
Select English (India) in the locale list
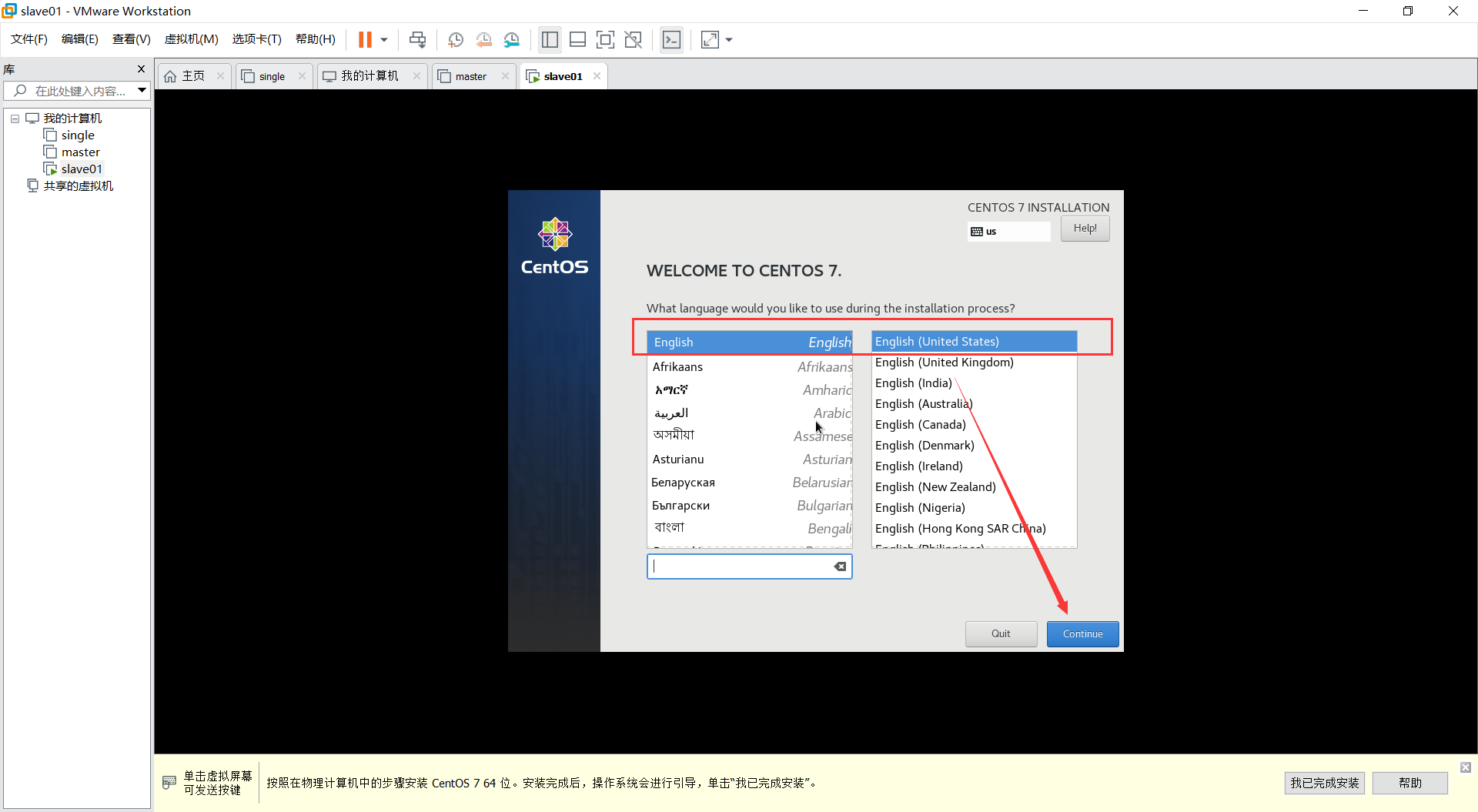click(x=912, y=383)
